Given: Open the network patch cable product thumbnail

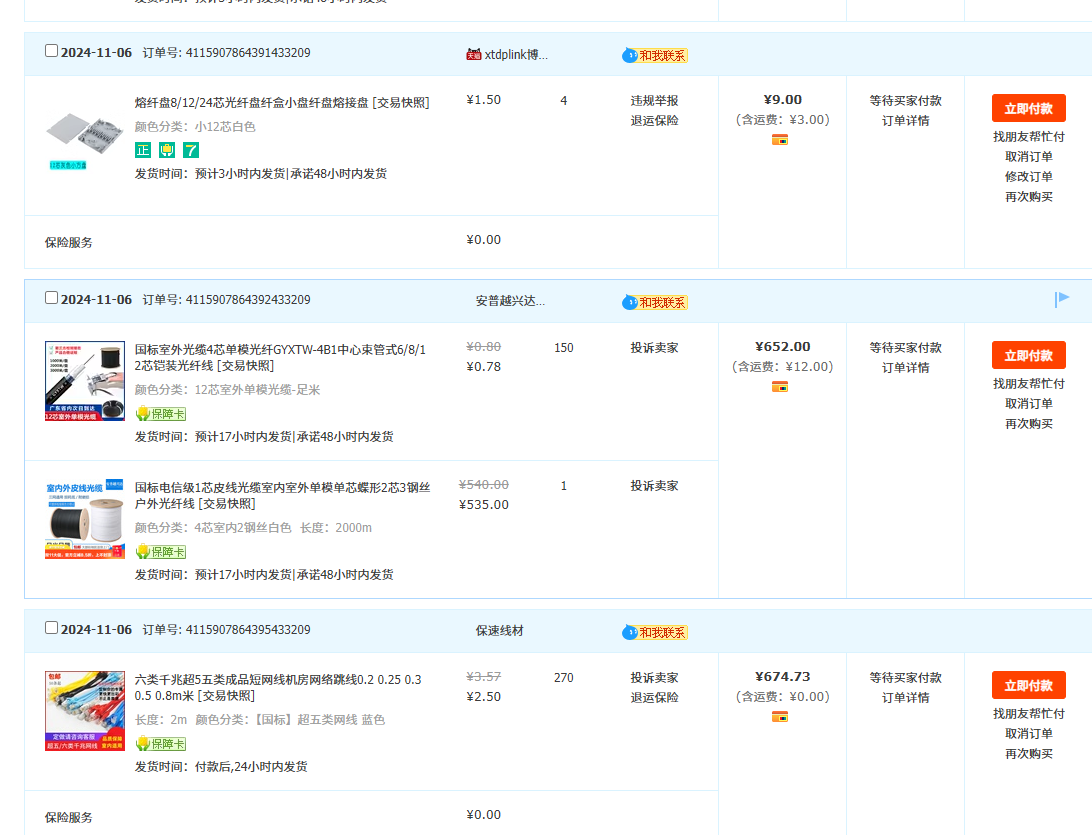Looking at the screenshot, I should coord(85,711).
